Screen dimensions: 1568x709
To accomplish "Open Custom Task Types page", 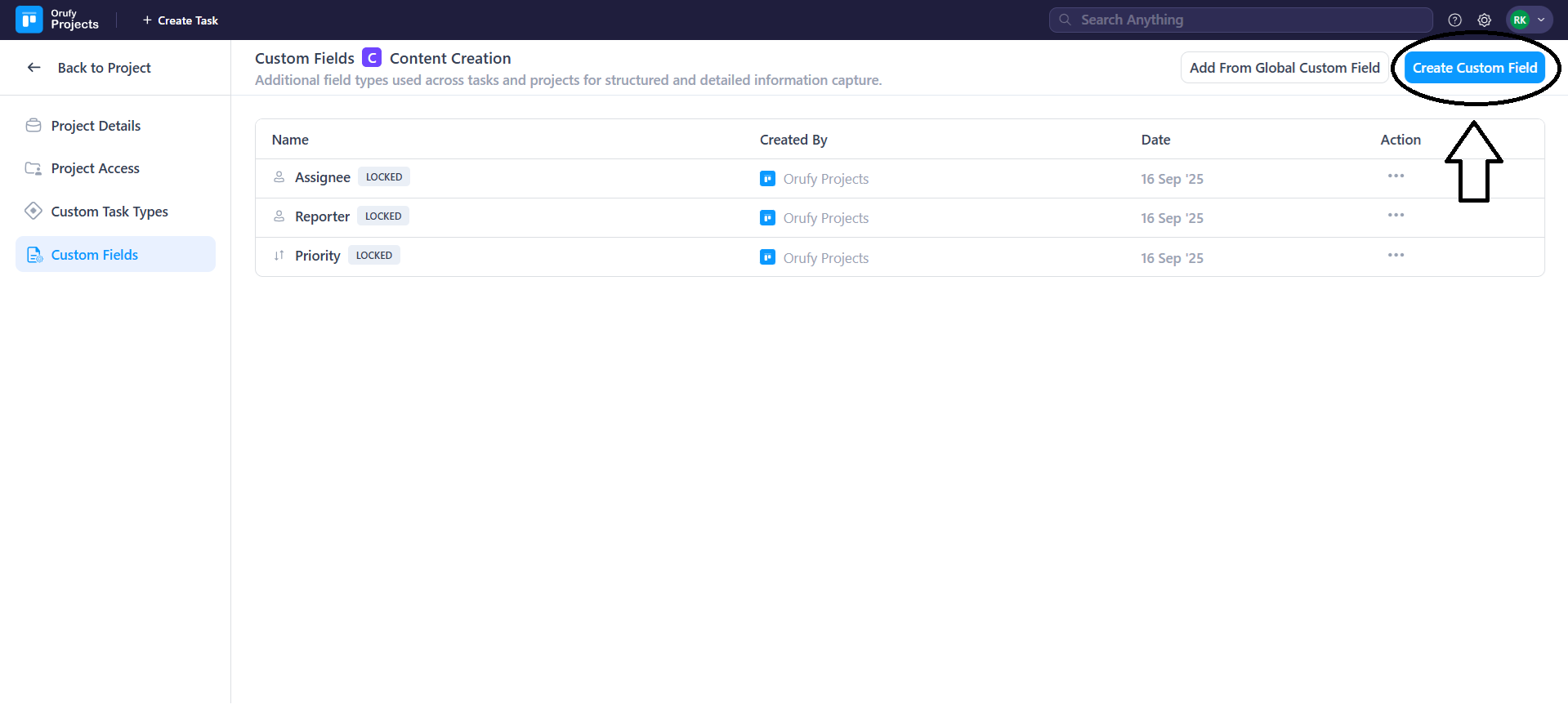I will [x=109, y=212].
